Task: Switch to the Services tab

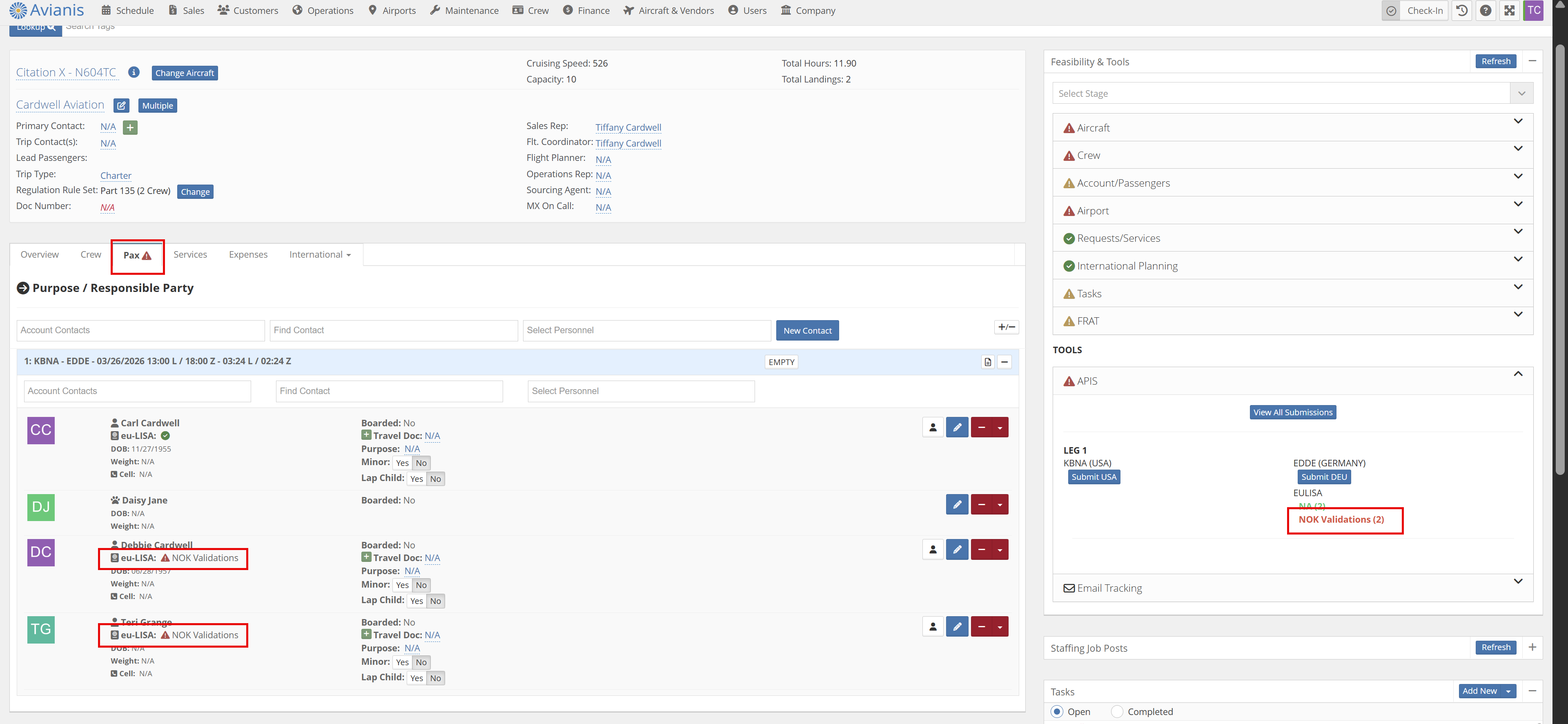Action: tap(190, 254)
